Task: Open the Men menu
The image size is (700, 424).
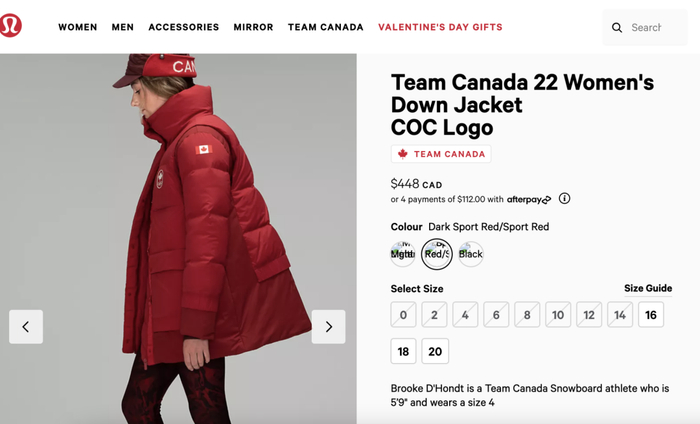Action: tap(123, 27)
